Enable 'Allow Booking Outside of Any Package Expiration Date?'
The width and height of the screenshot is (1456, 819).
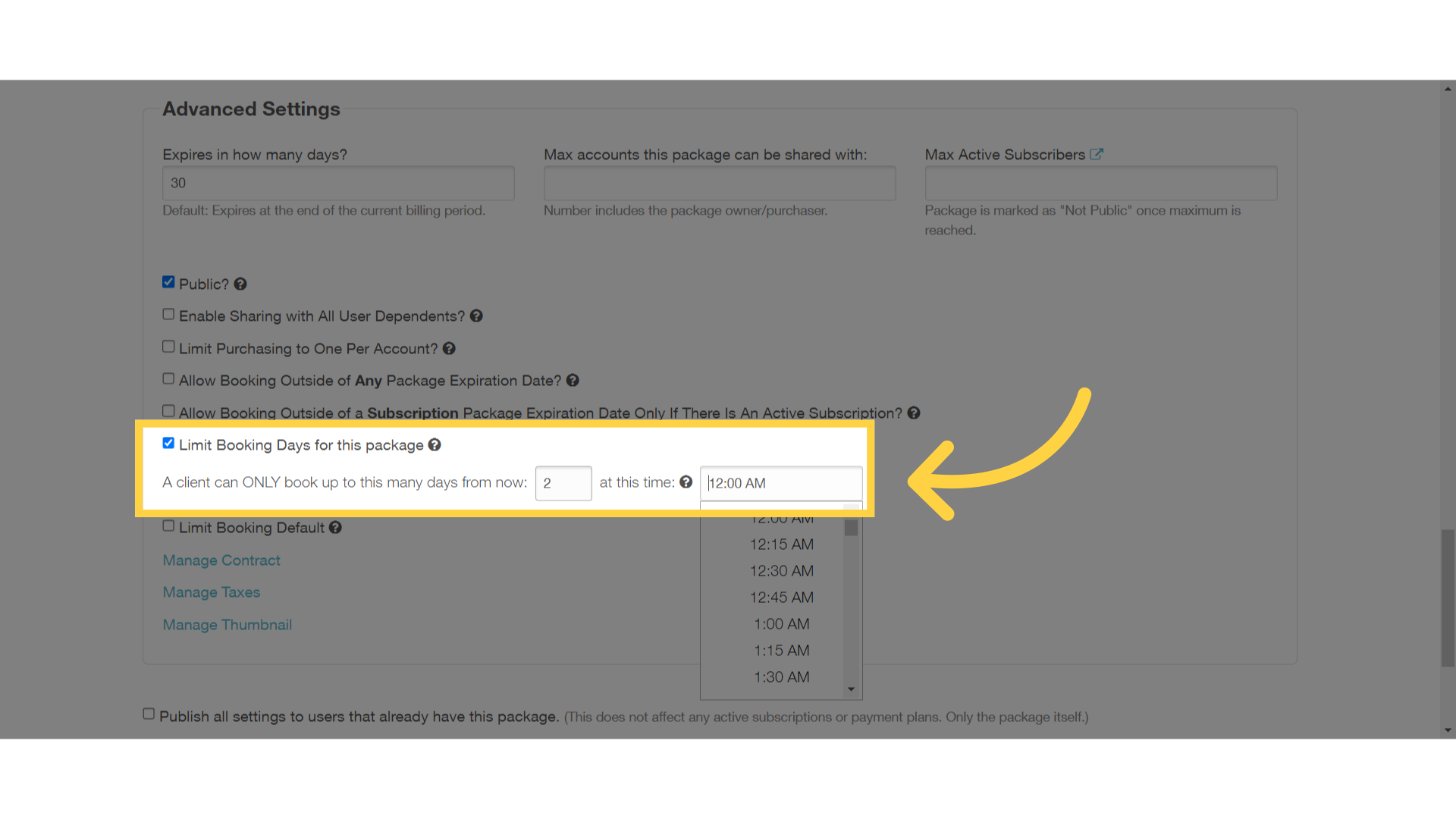click(x=168, y=379)
